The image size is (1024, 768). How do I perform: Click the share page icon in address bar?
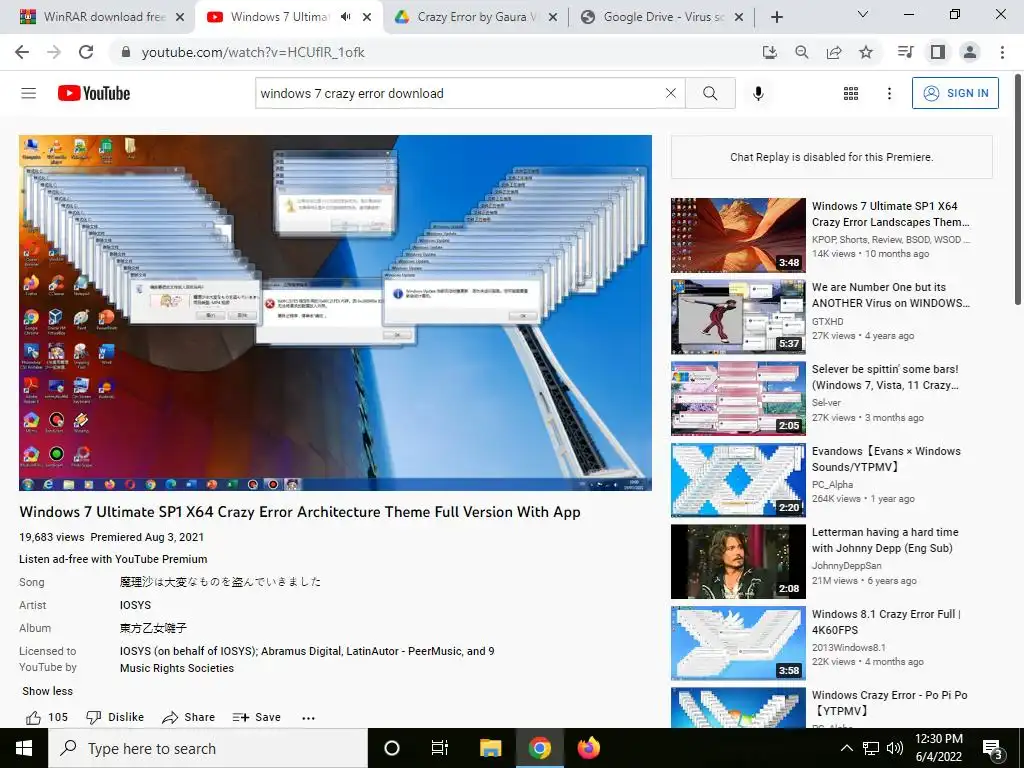coord(834,52)
